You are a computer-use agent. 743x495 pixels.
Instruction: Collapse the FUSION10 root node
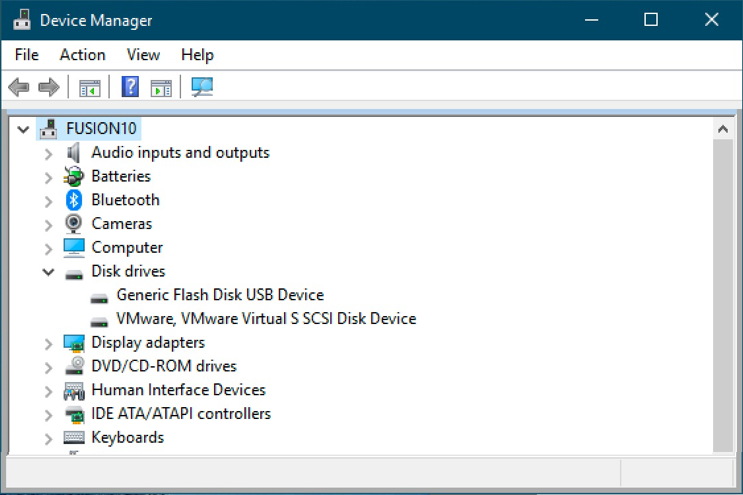click(x=23, y=129)
